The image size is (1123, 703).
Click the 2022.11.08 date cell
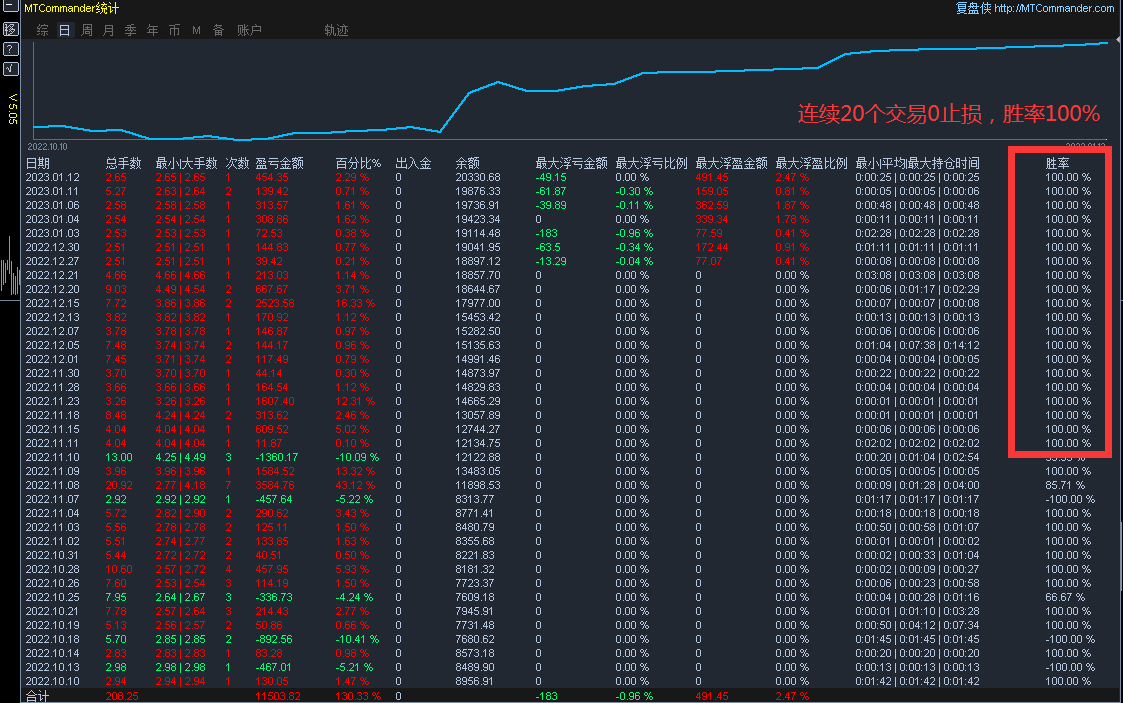click(53, 485)
